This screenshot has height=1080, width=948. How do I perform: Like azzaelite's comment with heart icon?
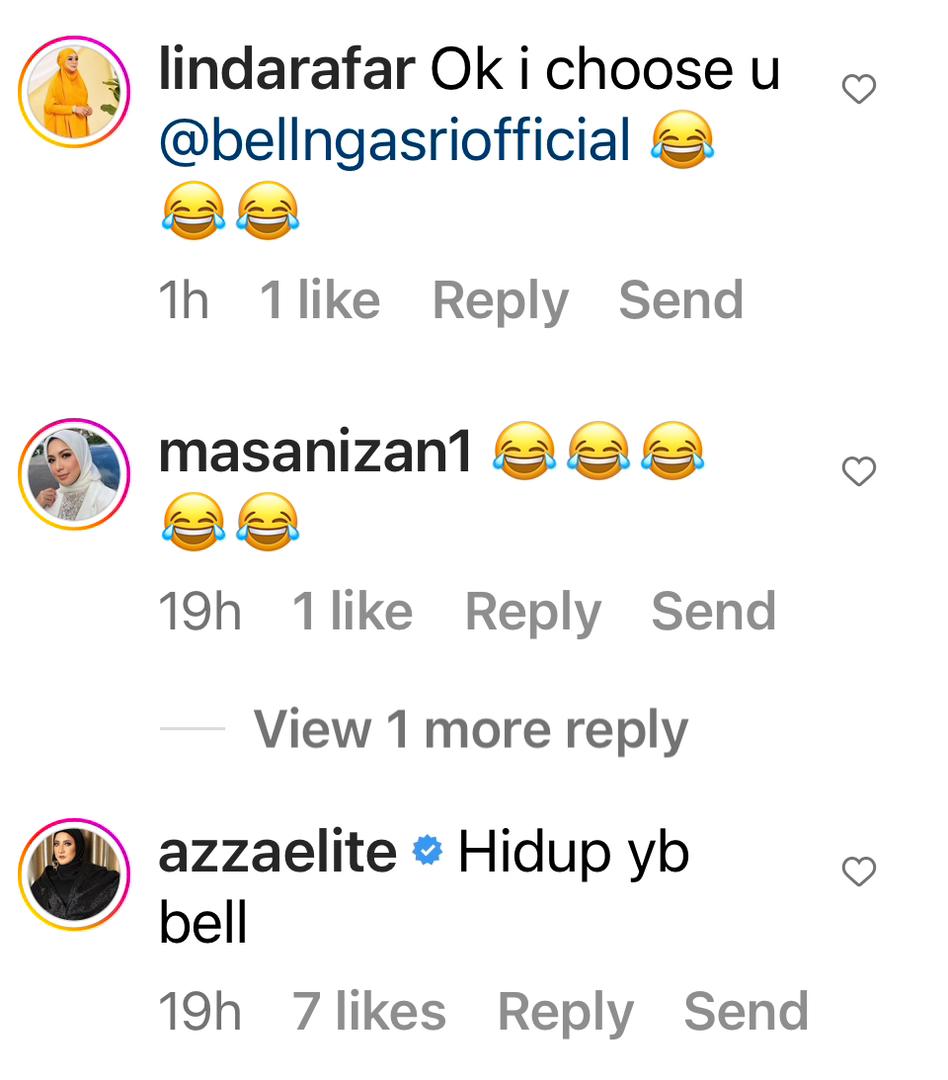[x=858, y=871]
